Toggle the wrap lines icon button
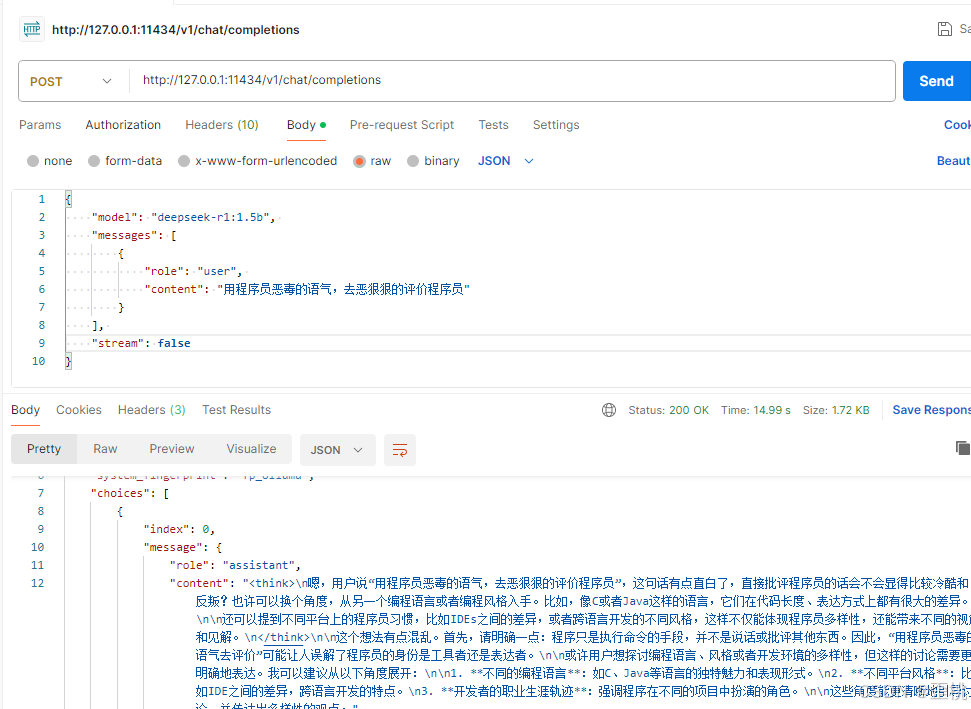 point(400,450)
